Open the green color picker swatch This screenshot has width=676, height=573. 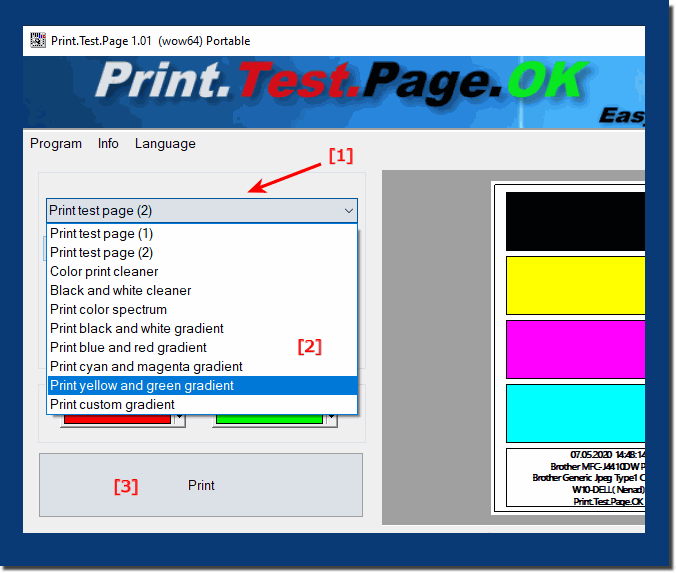coord(269,419)
